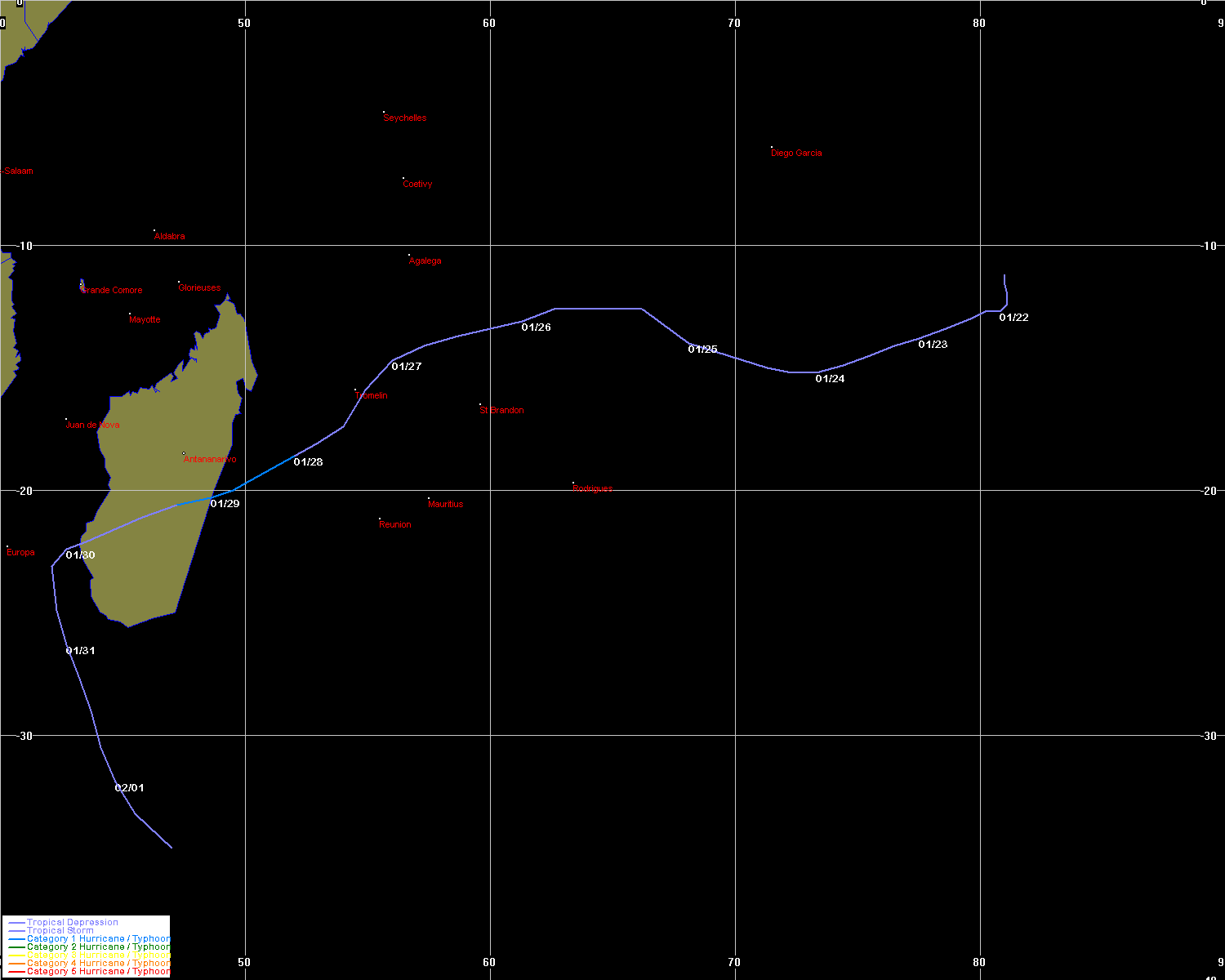Screen dimensions: 1225x980
Task: Click the Antananarivo city label
Action: (x=210, y=460)
